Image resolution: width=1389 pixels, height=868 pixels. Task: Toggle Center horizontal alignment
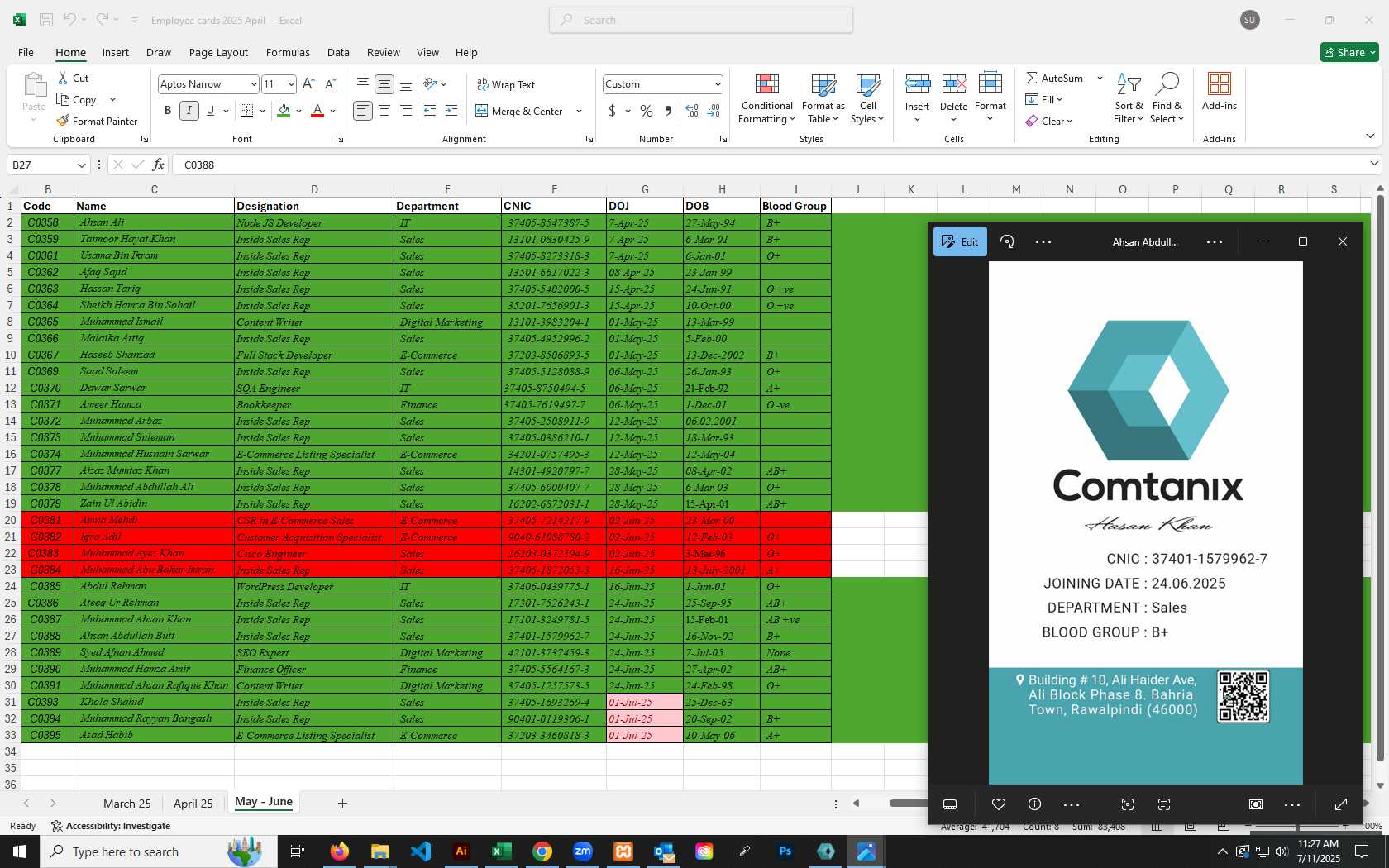point(384,111)
